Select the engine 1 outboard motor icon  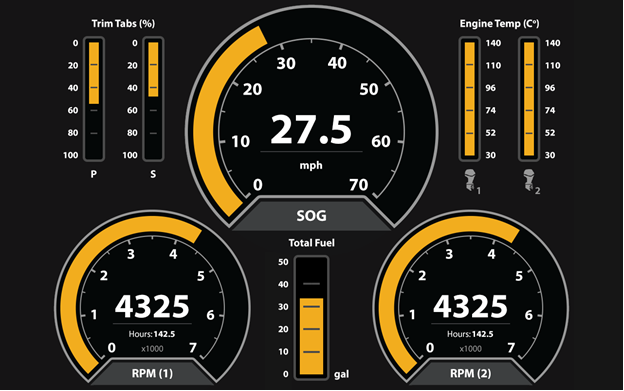[x=470, y=180]
